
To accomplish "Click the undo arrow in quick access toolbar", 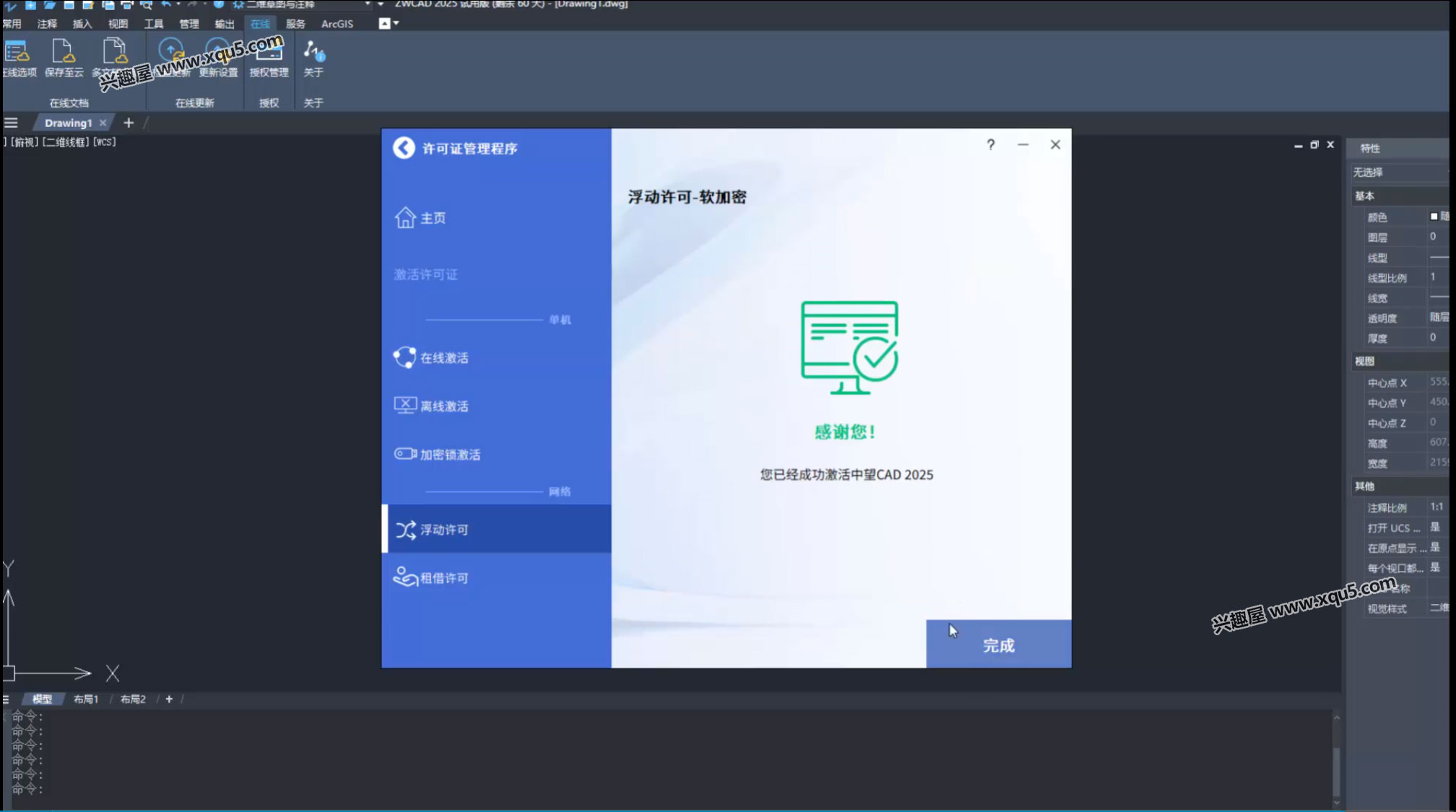I will 165,4.
